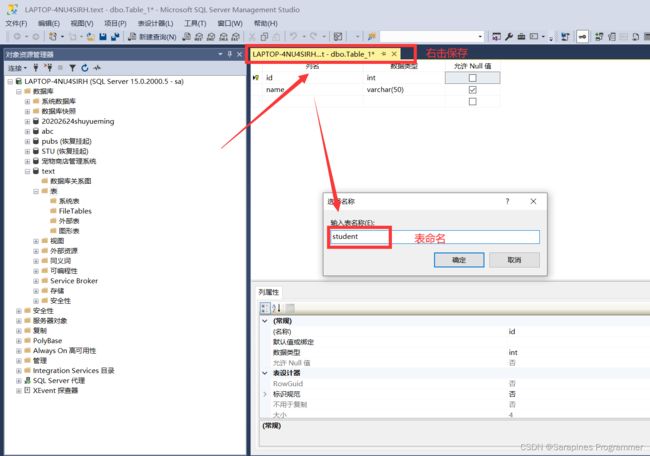Click the varchar(50) data type cell

(x=404, y=90)
